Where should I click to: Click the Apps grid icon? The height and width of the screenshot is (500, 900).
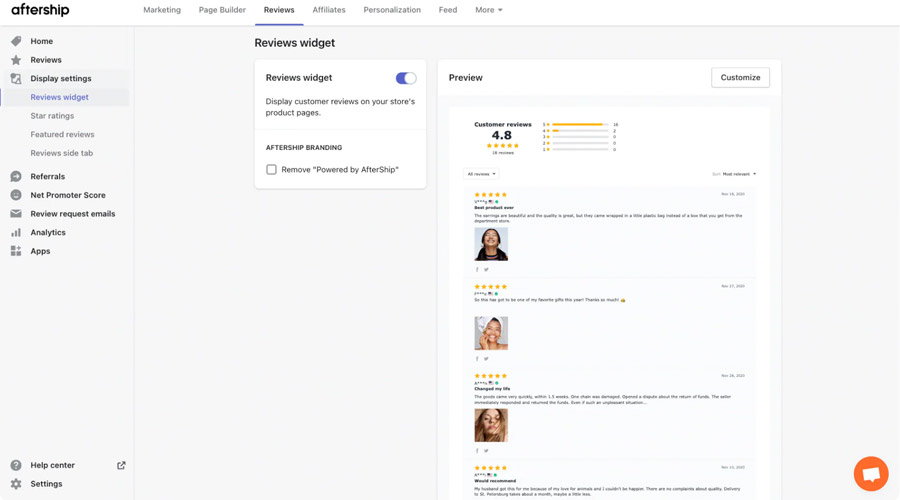click(x=16, y=251)
